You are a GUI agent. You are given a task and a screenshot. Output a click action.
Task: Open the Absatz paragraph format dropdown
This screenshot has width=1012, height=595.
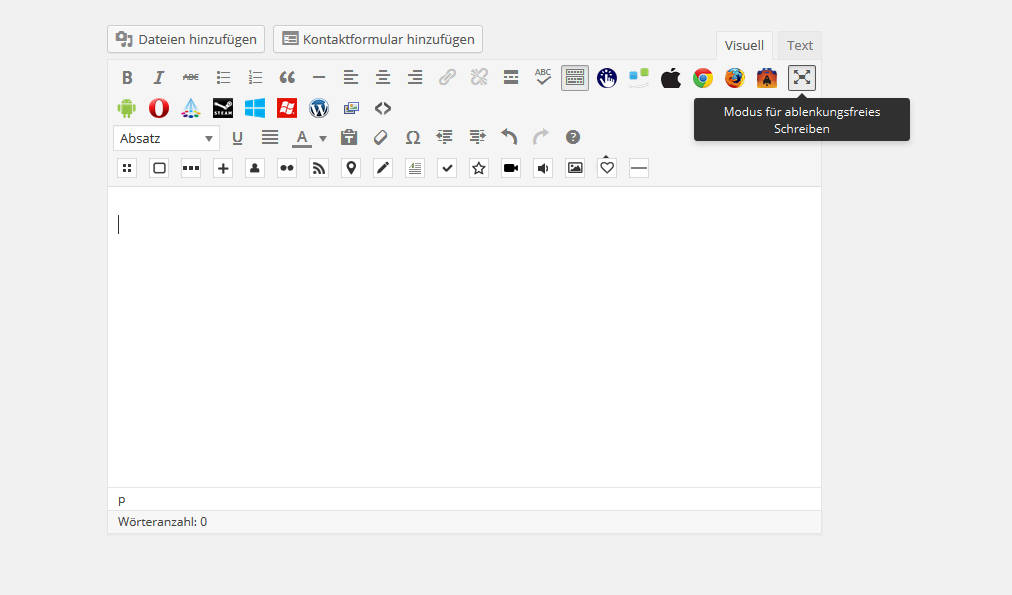click(x=166, y=138)
